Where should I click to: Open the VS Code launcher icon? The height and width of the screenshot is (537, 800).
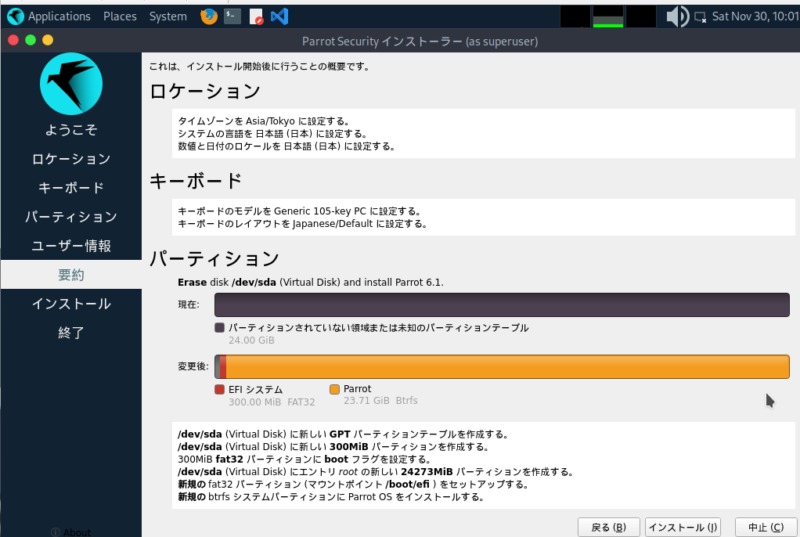point(280,16)
